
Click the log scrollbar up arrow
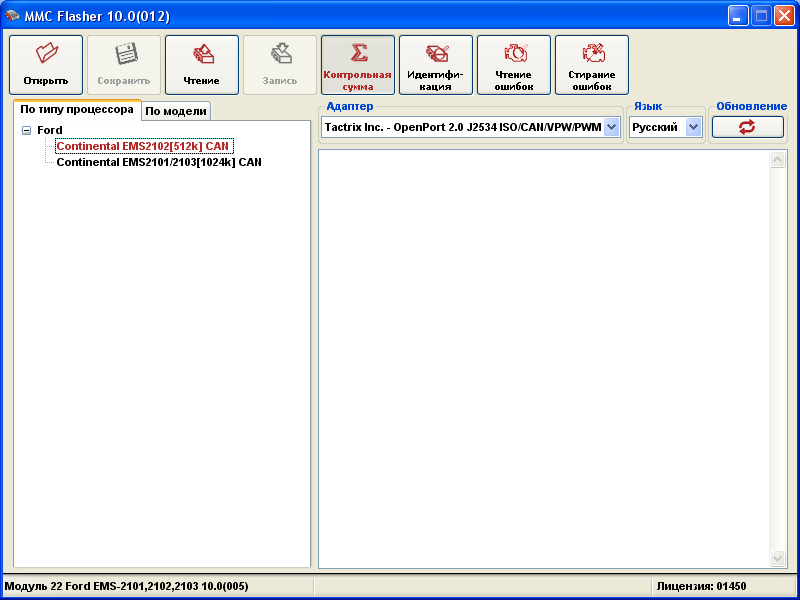777,160
